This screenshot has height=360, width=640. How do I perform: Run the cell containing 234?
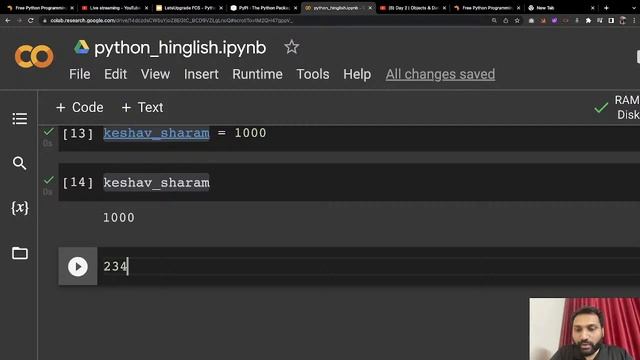click(x=78, y=267)
